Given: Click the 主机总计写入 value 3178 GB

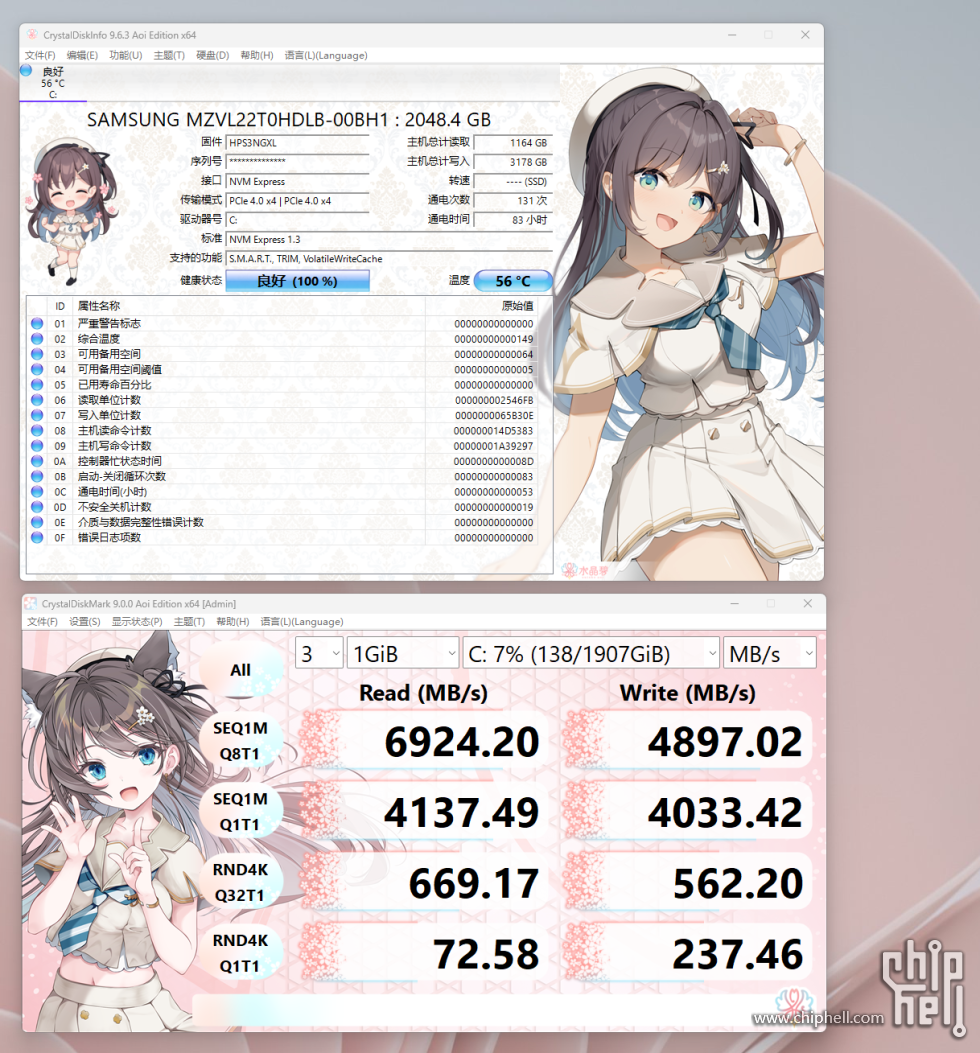Looking at the screenshot, I should (513, 162).
